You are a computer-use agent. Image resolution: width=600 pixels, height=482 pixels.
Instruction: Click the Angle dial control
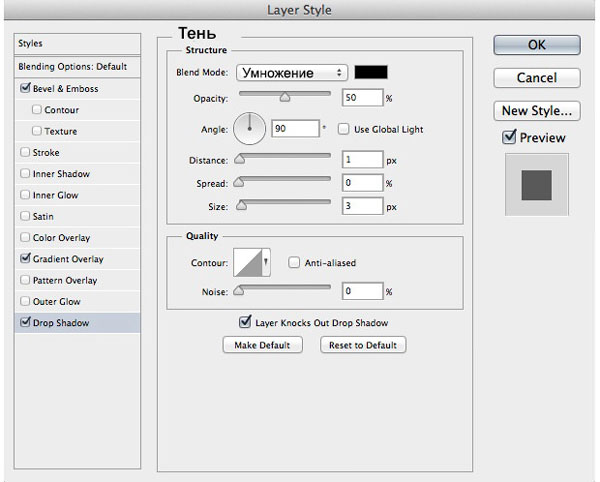click(x=249, y=129)
